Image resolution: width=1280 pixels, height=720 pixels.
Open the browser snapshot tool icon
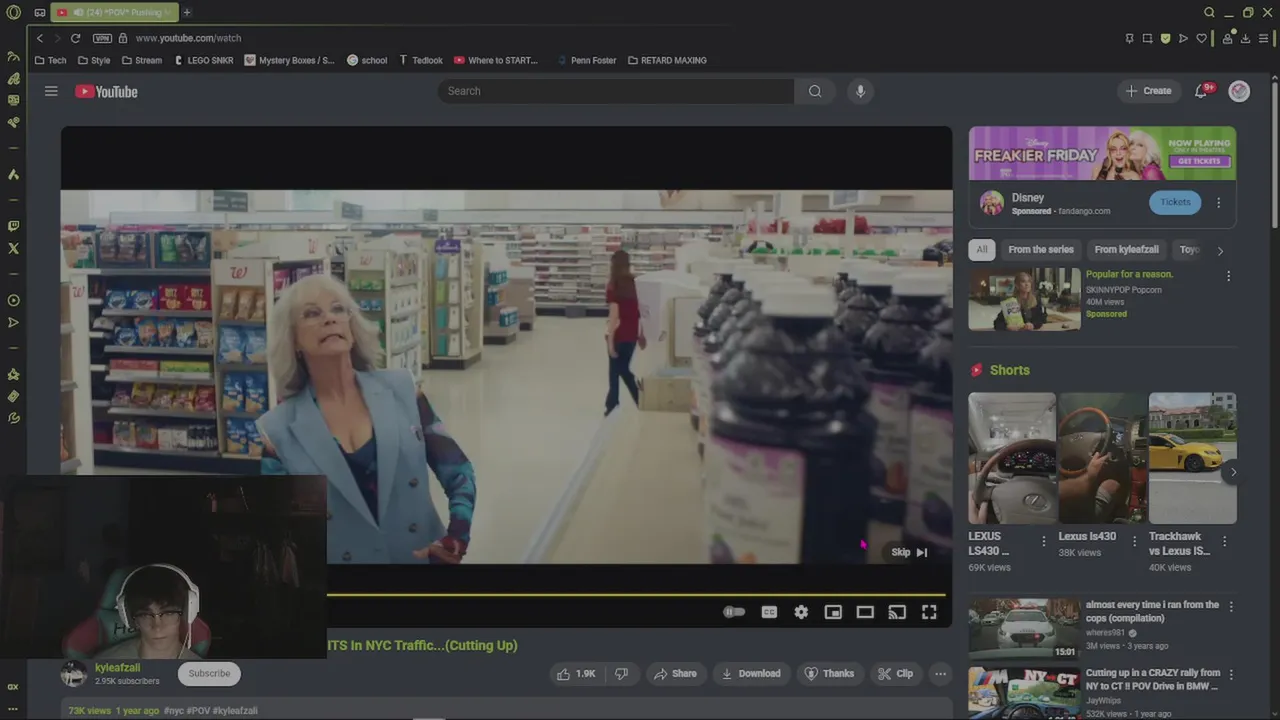1147,38
